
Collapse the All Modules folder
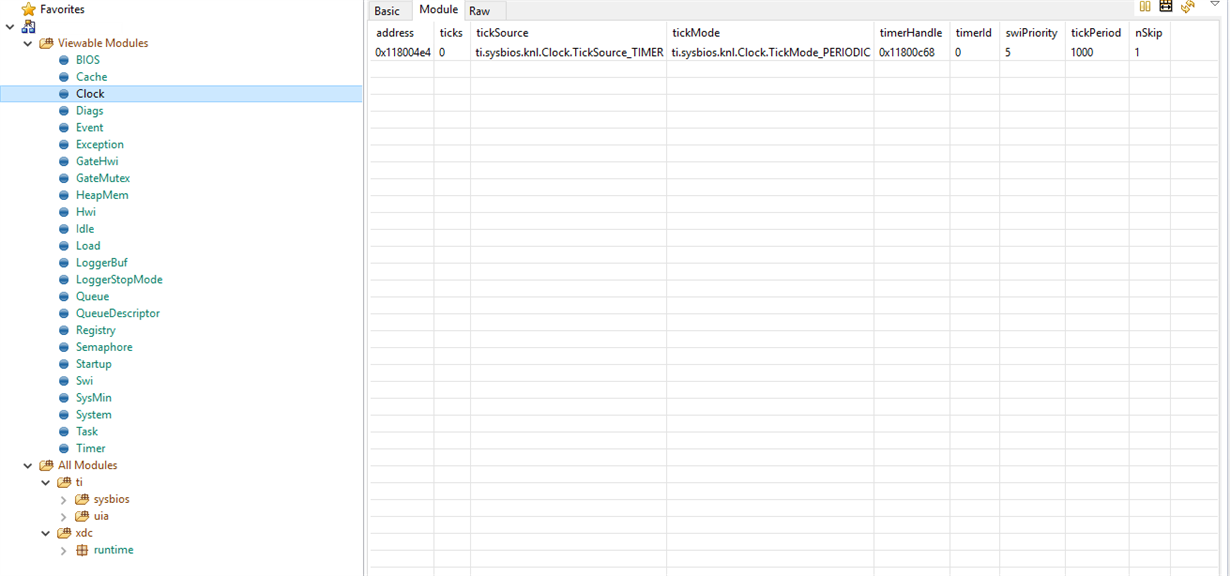28,465
